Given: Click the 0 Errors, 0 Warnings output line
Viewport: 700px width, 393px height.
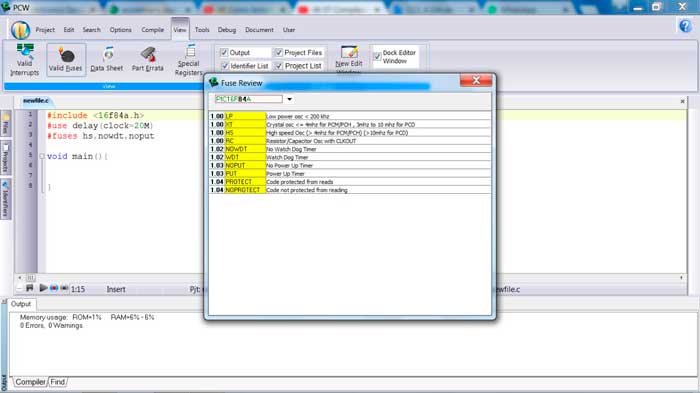Looking at the screenshot, I should (x=51, y=326).
